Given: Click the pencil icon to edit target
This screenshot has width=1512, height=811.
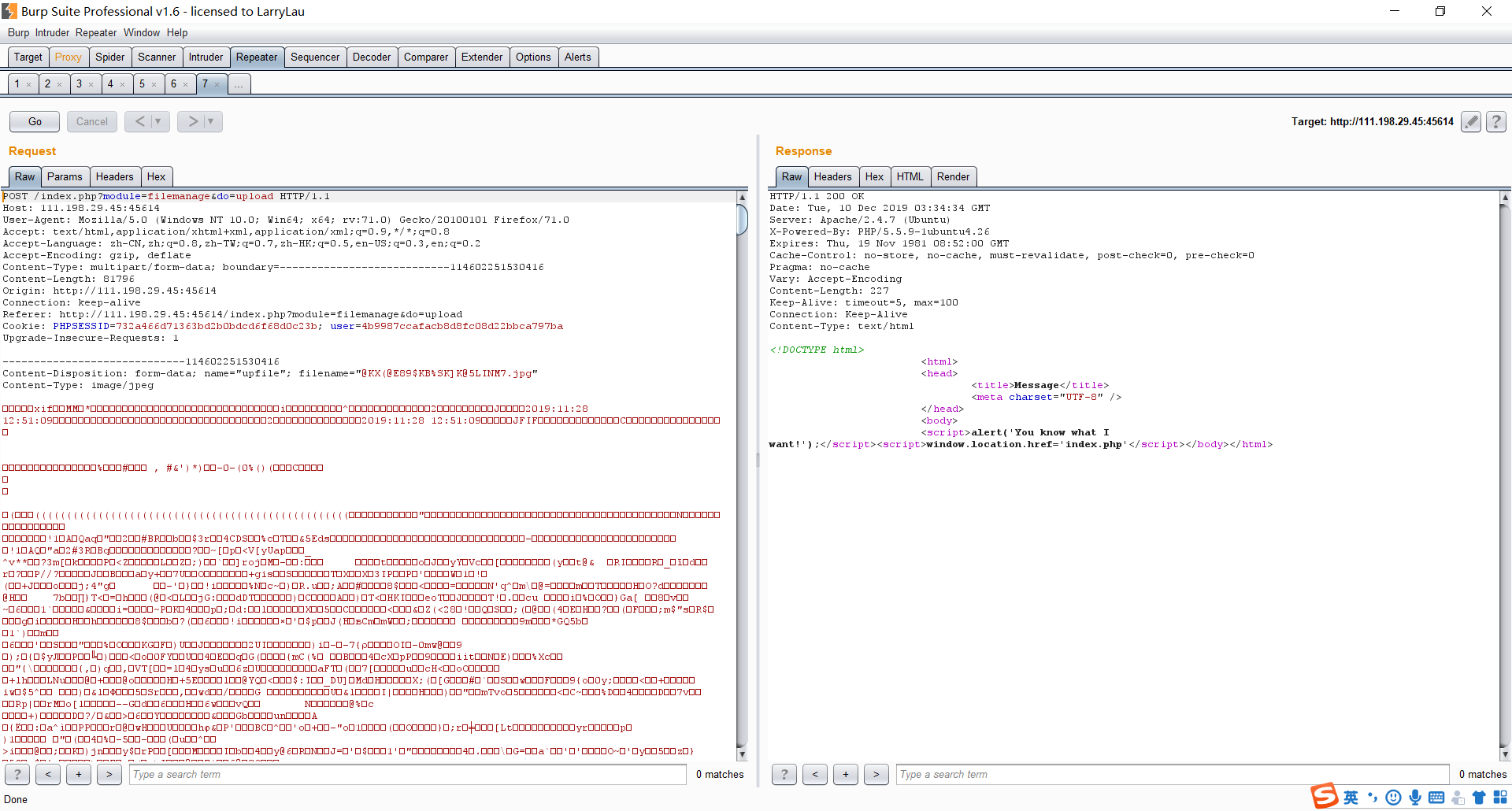Looking at the screenshot, I should [1470, 121].
